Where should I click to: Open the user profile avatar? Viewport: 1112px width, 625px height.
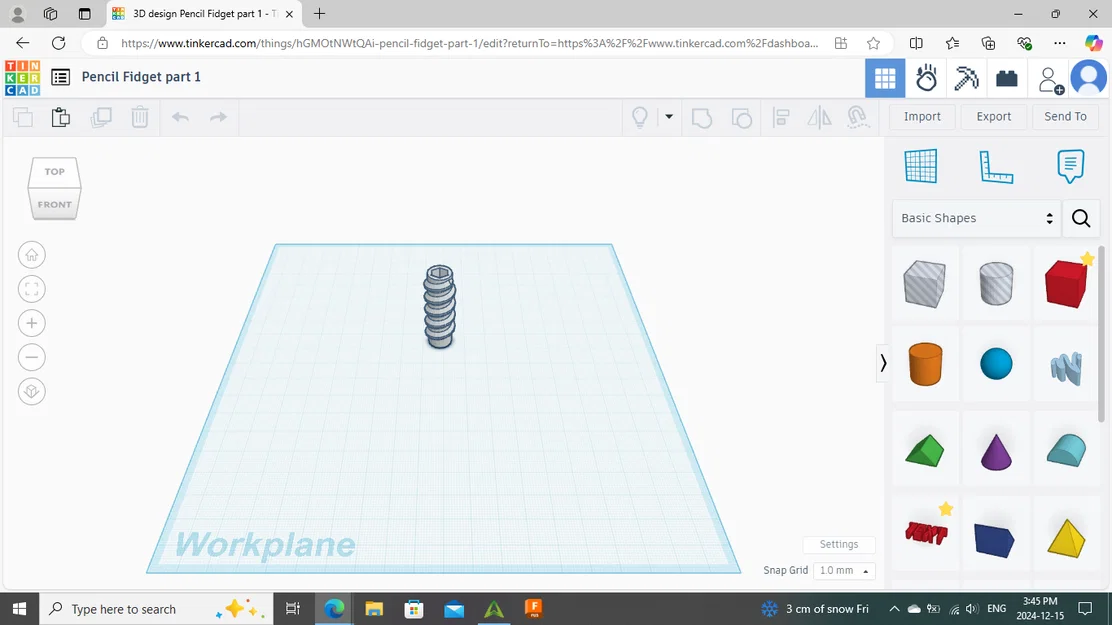[x=1089, y=78]
